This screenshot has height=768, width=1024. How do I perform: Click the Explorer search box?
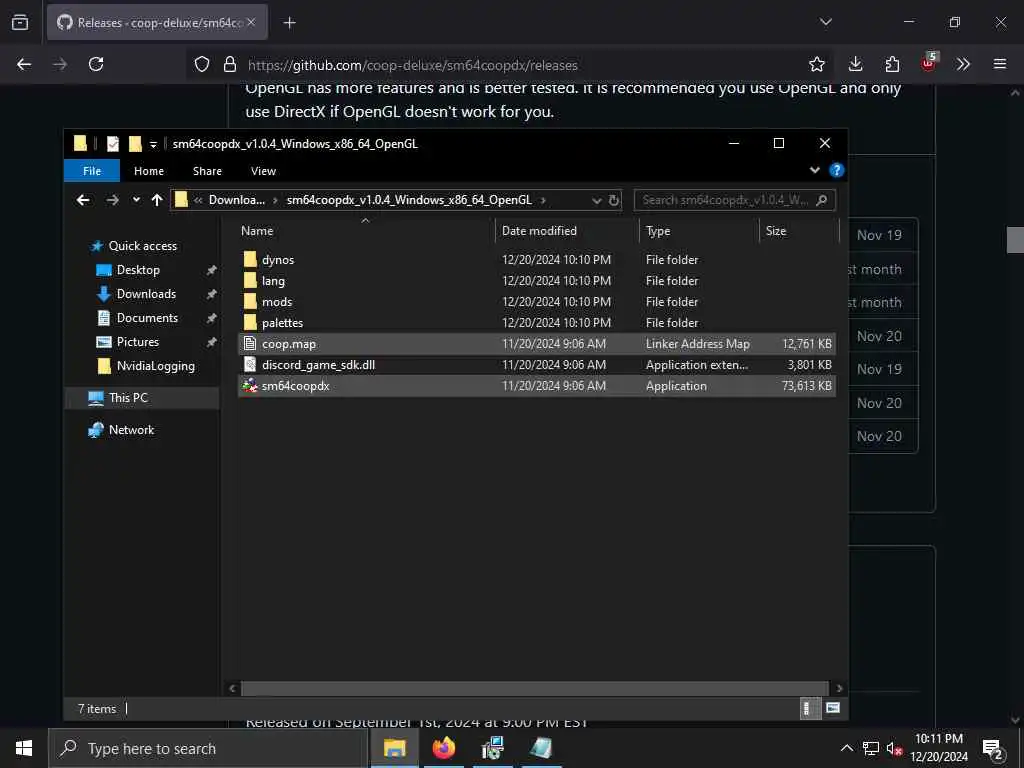(x=735, y=200)
